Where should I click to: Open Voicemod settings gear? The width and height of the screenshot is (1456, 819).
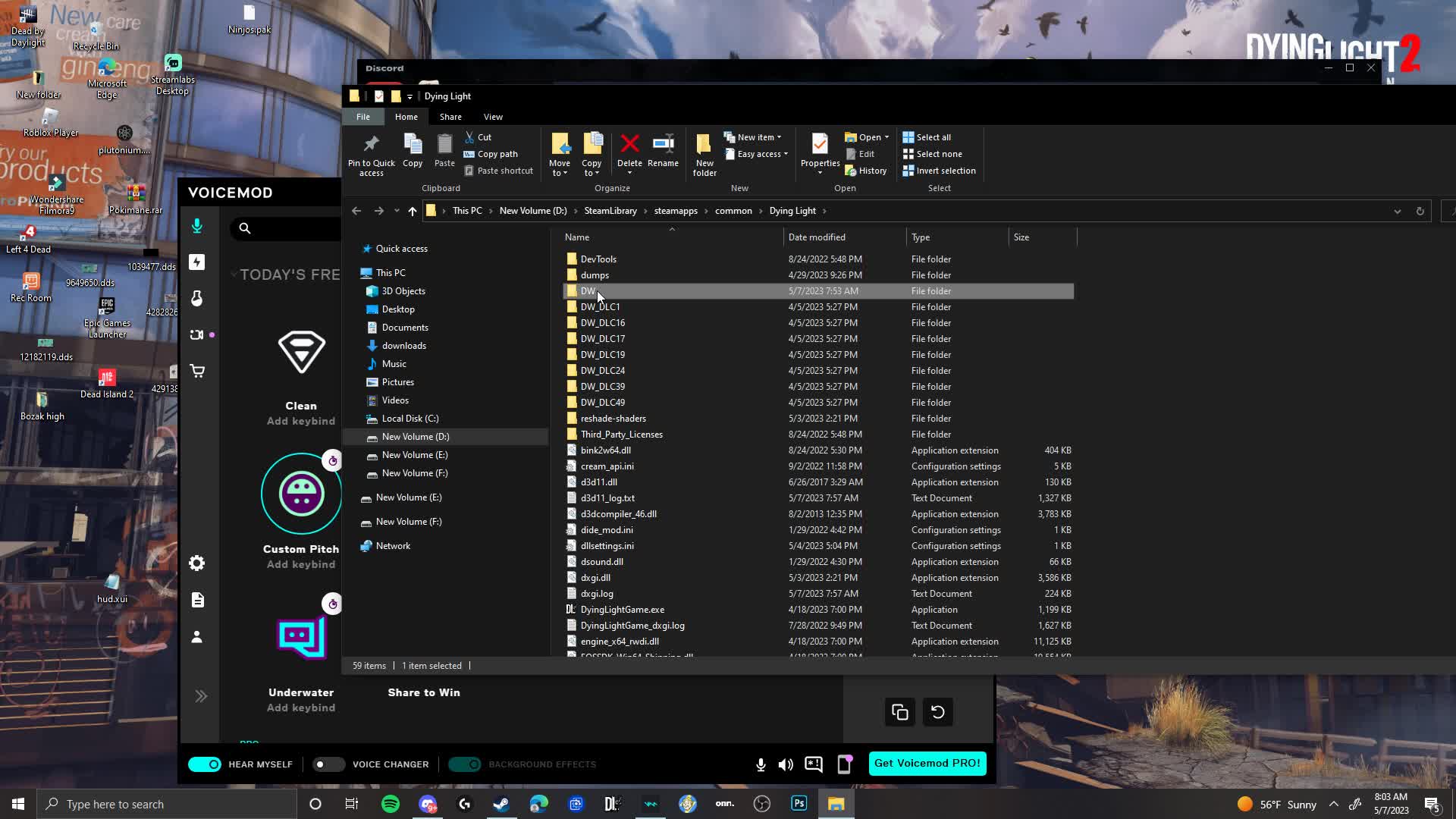(x=198, y=563)
